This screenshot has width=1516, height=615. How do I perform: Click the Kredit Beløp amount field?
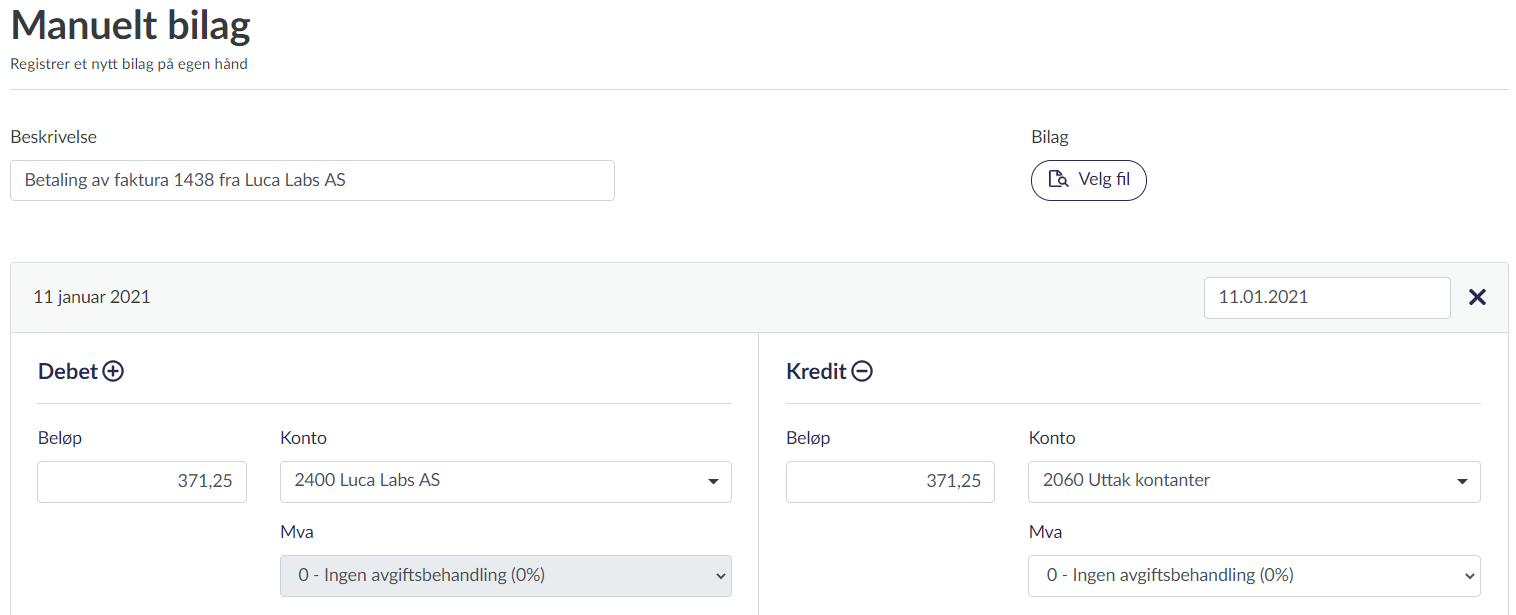click(890, 481)
